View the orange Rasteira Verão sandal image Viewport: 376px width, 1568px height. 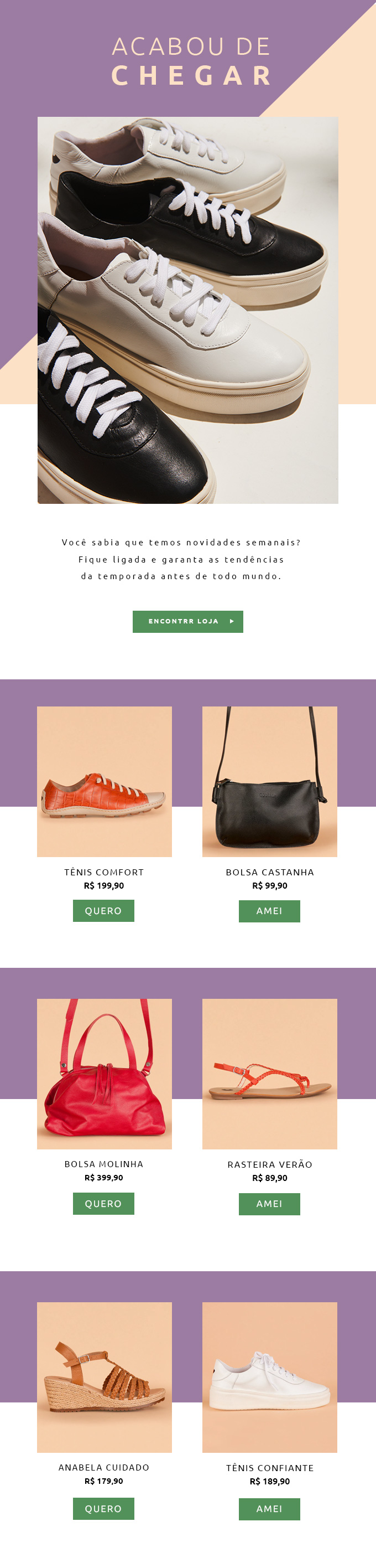click(270, 1074)
